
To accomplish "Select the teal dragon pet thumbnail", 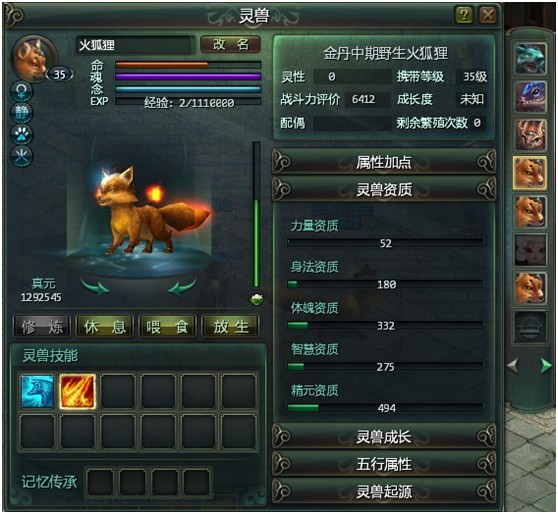I will [x=530, y=58].
